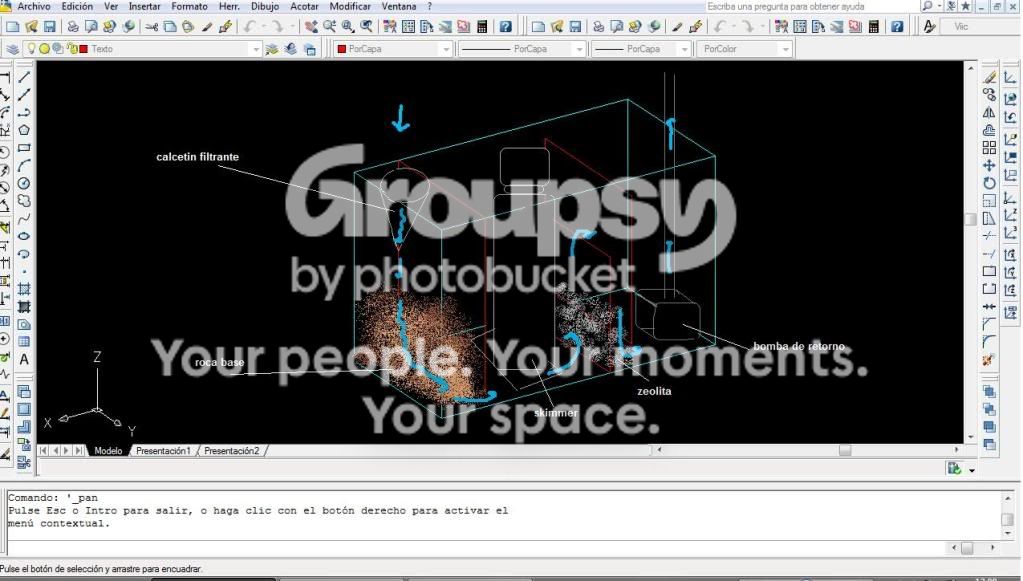Click the drawing area horizontal scrollbar thumb
The width and height of the screenshot is (1023, 581).
point(845,450)
